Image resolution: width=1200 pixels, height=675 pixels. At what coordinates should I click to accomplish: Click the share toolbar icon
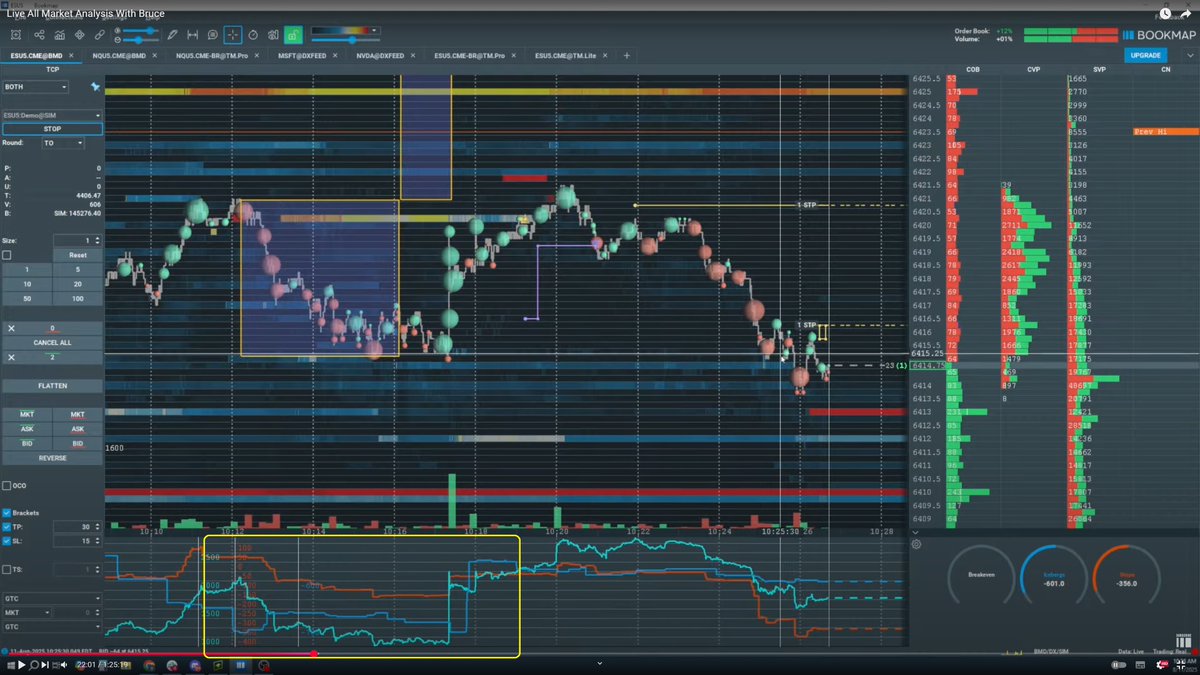(x=39, y=35)
